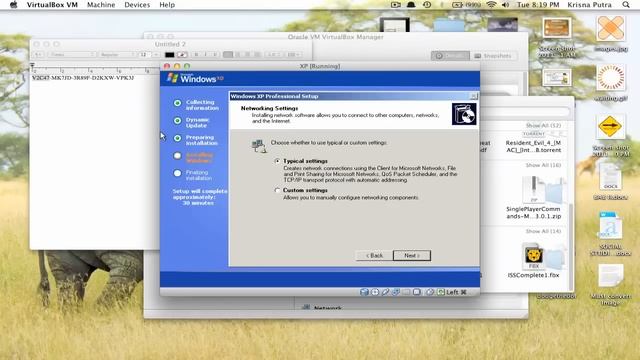The image size is (640, 360).
Task: Click the product key text in Untitled 2
Action: coord(83,78)
